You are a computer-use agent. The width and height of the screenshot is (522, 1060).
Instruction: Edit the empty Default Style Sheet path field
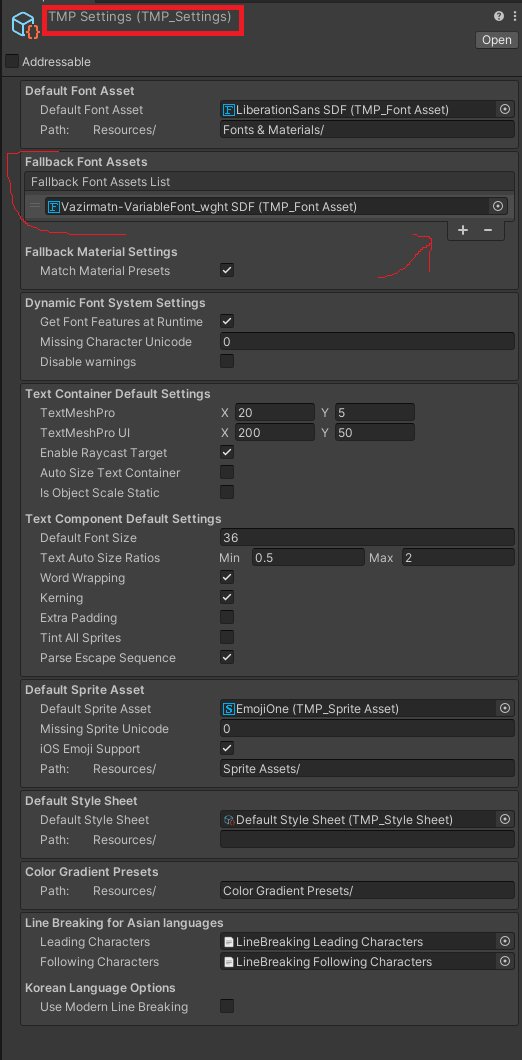coord(367,840)
